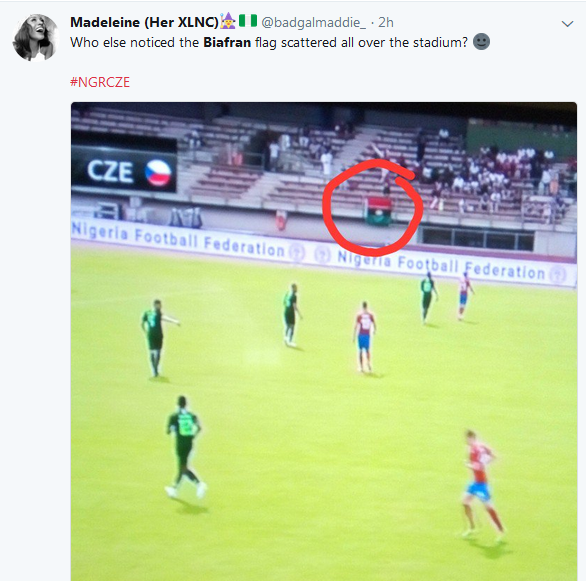Viewport: 586px width, 581px height.
Task: Click the neutral face emoji ending the tweet
Action: click(x=481, y=41)
